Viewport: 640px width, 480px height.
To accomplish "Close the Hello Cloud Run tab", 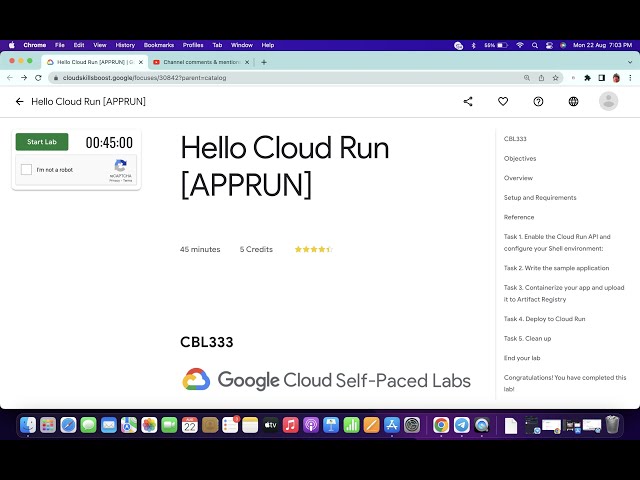I will click(x=141, y=62).
